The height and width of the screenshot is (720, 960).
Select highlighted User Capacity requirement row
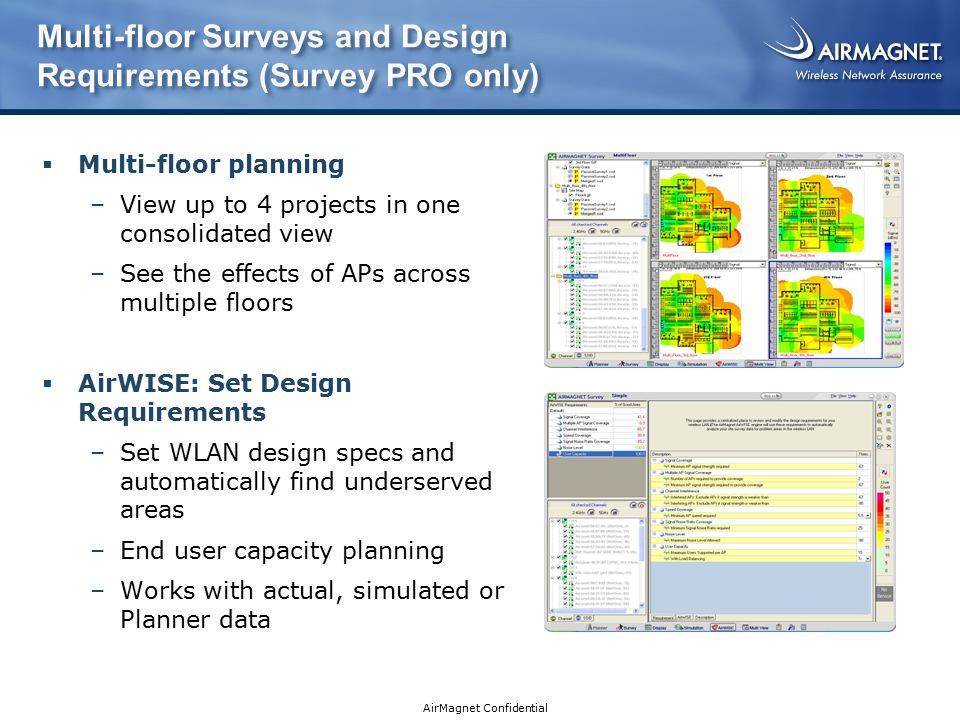pyautogui.click(x=598, y=454)
